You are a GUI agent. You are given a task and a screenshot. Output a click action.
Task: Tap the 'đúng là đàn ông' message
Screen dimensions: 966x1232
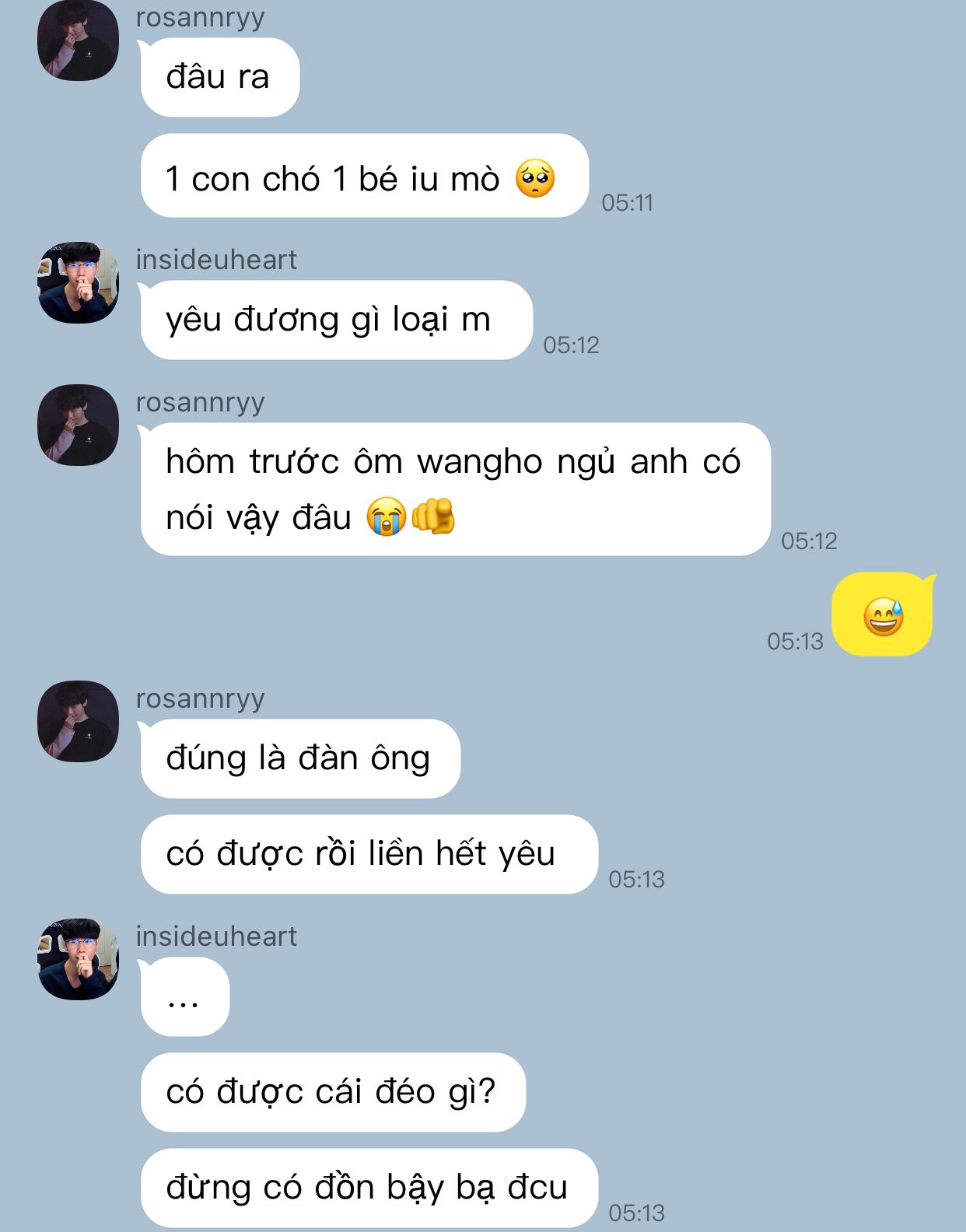300,758
